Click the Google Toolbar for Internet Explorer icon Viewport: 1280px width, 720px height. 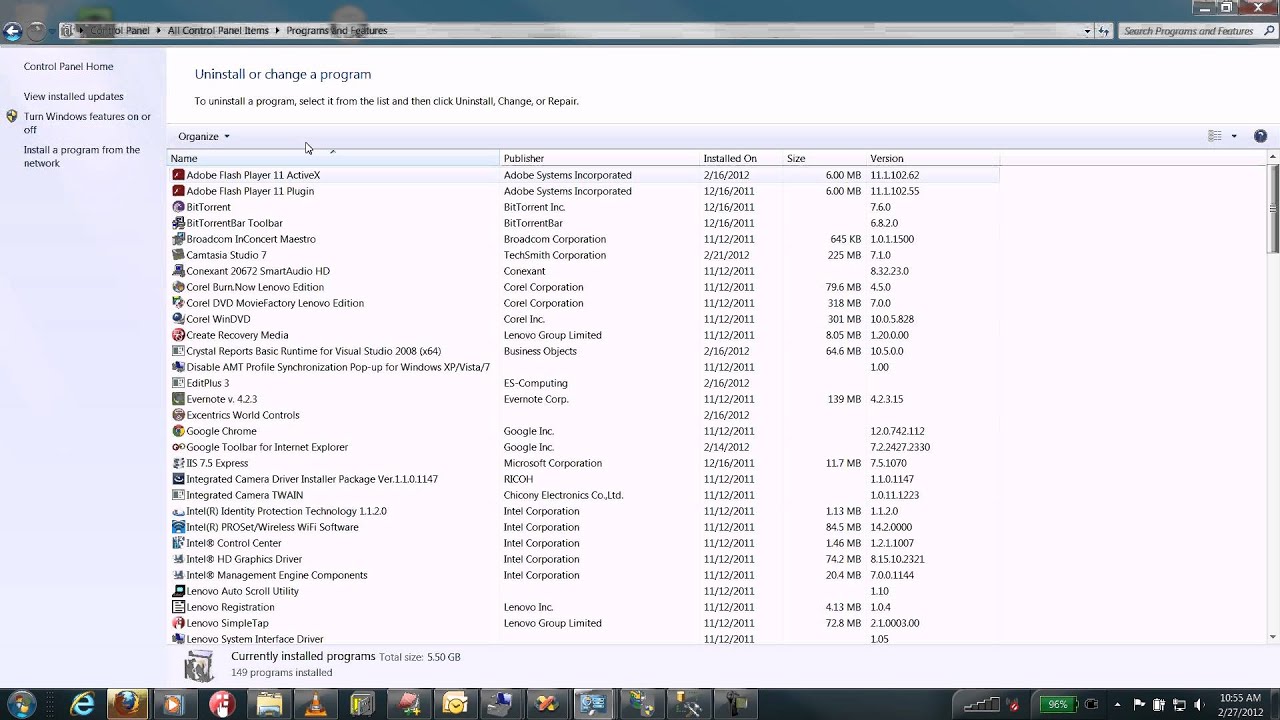[178, 447]
